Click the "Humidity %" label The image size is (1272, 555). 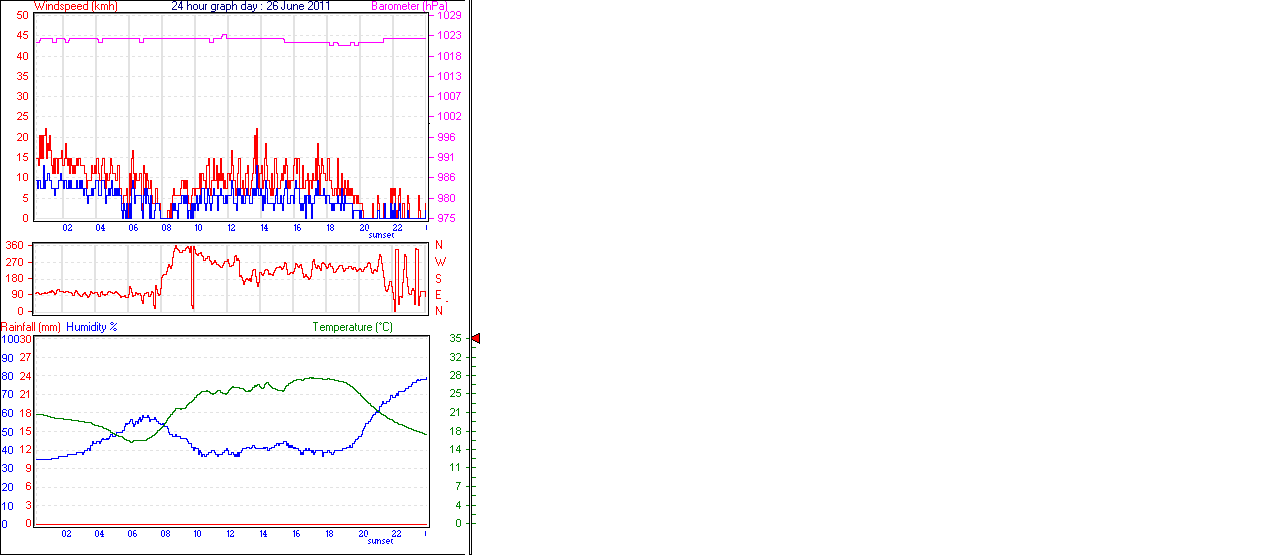tap(92, 327)
